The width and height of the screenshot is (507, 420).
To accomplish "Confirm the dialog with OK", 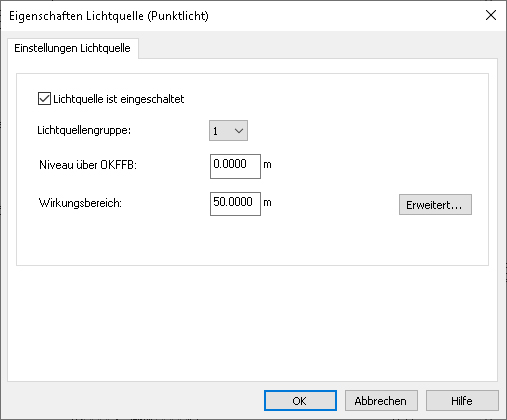I will 300,401.
